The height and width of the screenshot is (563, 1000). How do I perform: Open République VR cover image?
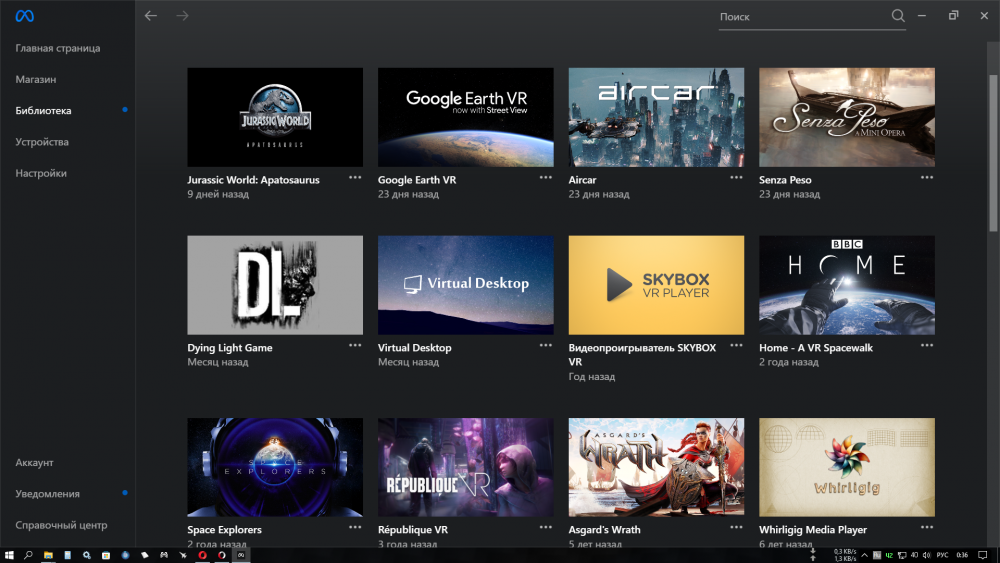[466, 467]
